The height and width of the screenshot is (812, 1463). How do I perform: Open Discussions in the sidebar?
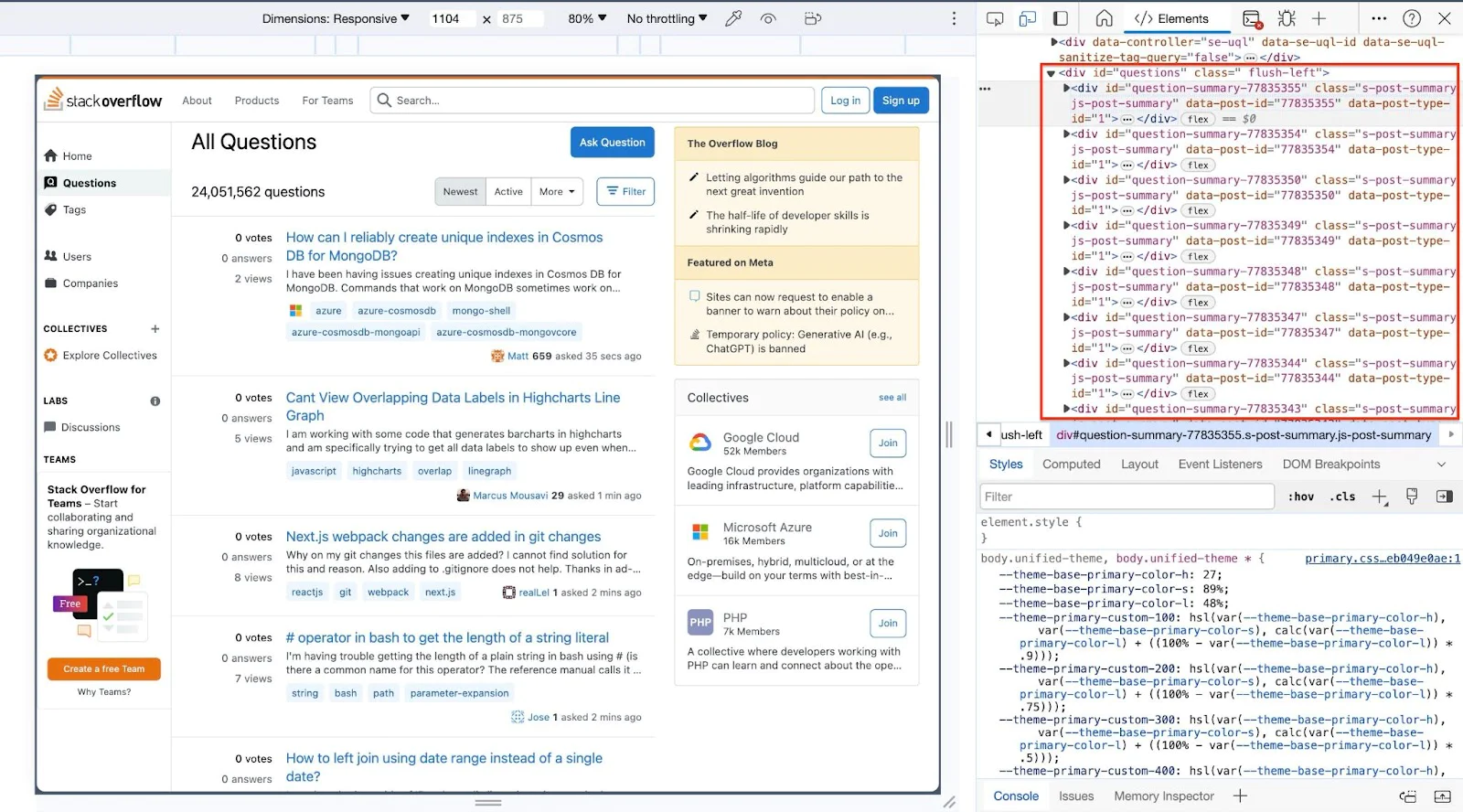[x=91, y=427]
